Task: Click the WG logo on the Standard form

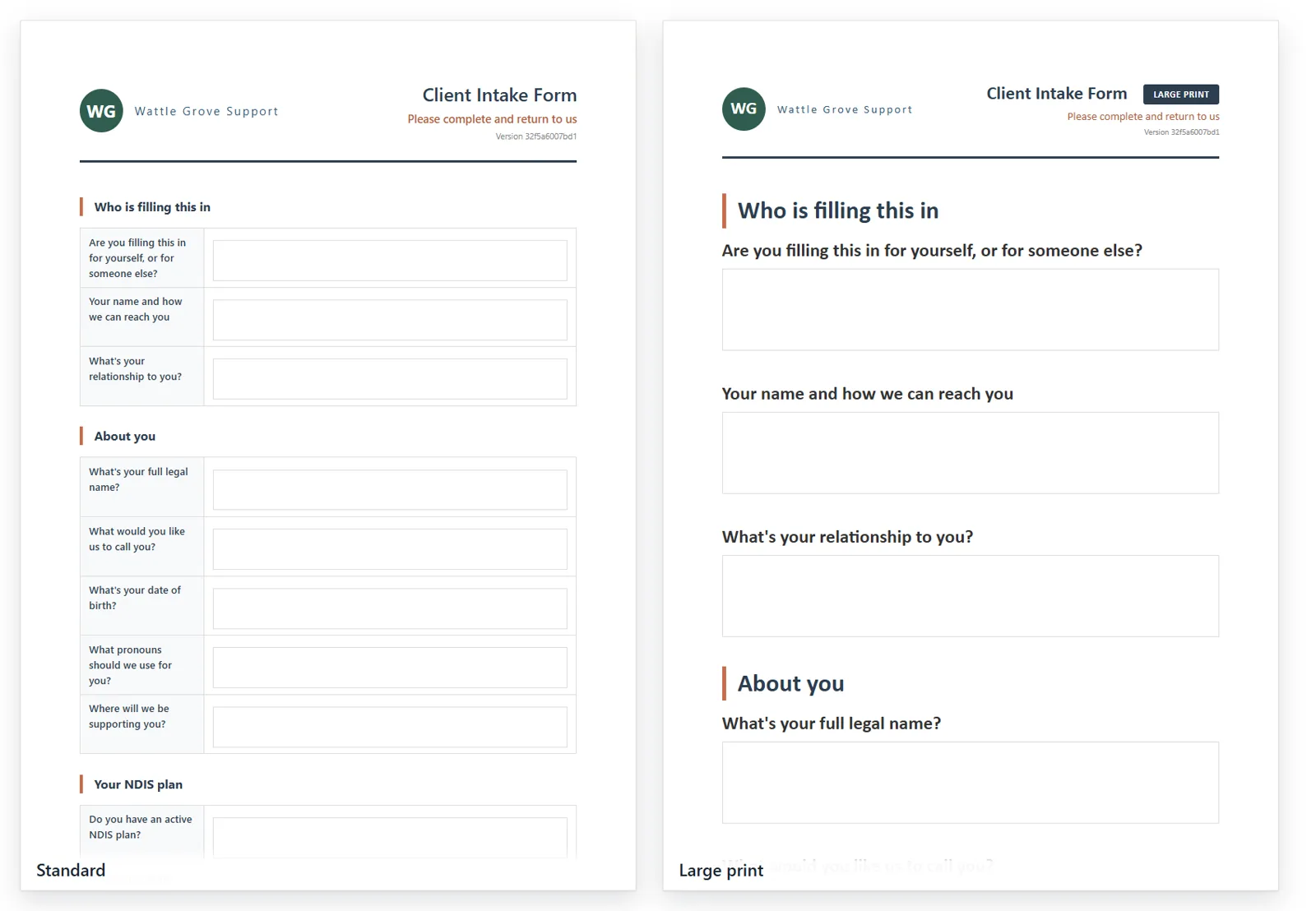Action: pos(101,111)
